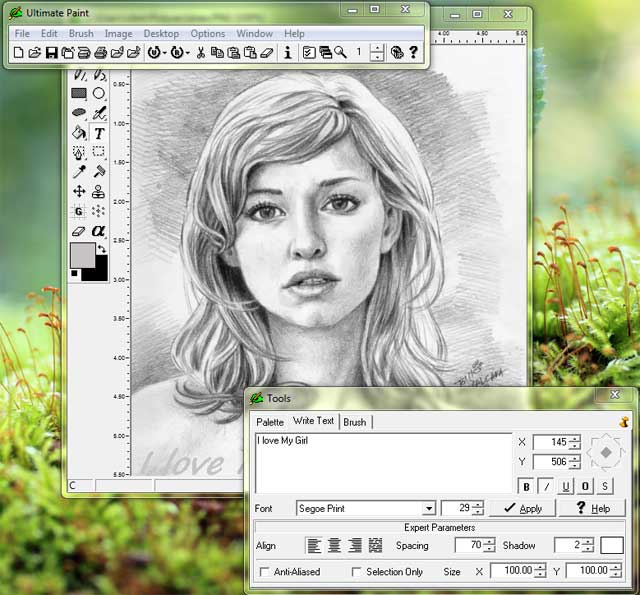Click the Print icon in the toolbar
This screenshot has width=640, height=595.
tap(100, 53)
